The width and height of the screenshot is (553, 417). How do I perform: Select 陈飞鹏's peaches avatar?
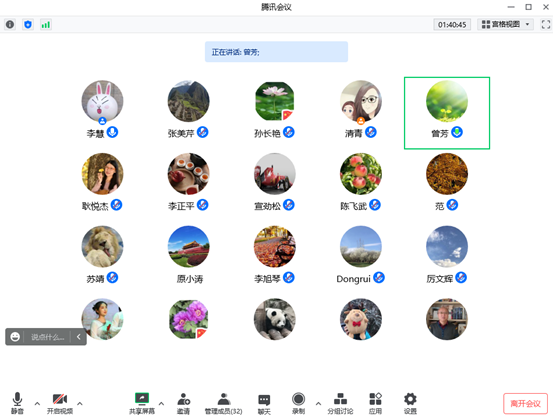click(361, 174)
